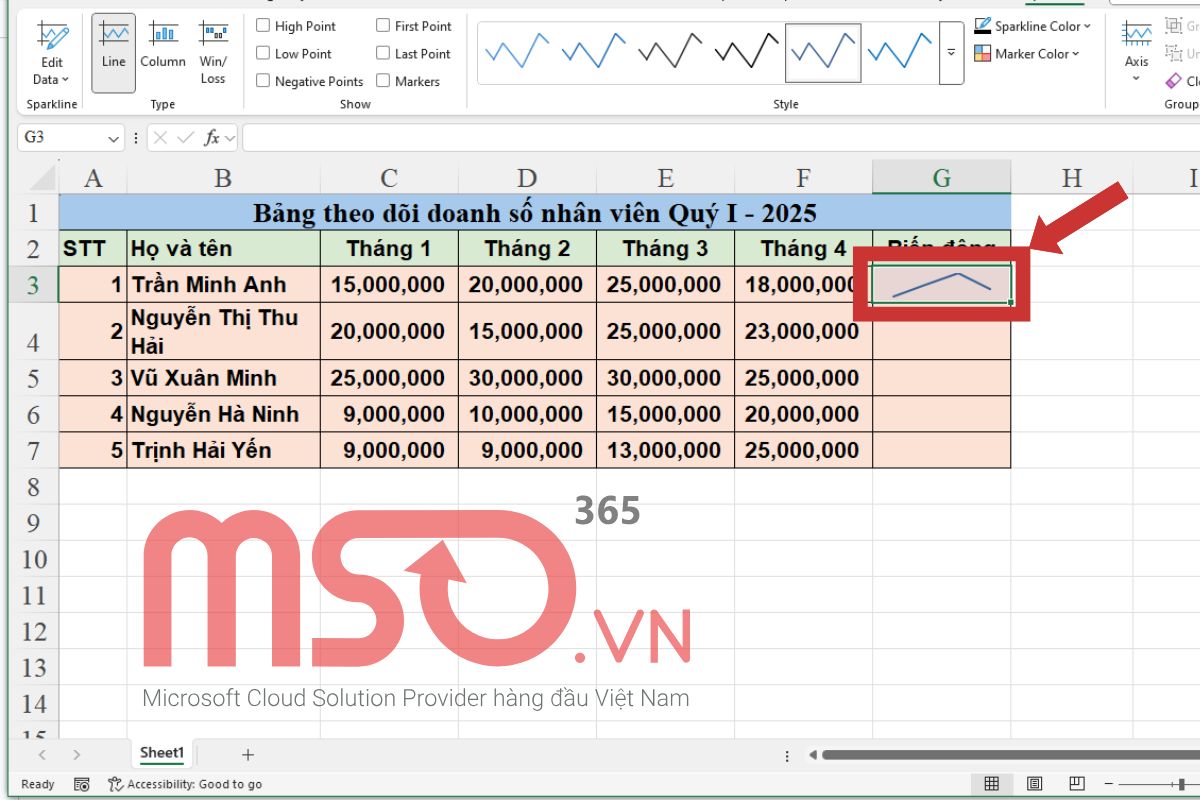
Task: Select column D header
Action: click(x=527, y=178)
